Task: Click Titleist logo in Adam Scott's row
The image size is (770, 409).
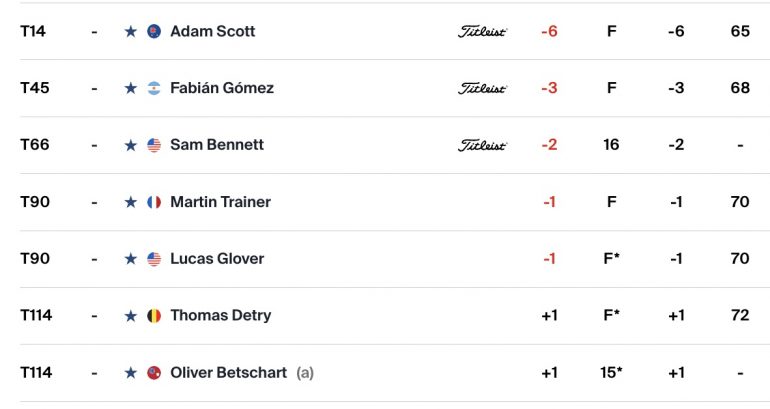Action: tap(482, 32)
